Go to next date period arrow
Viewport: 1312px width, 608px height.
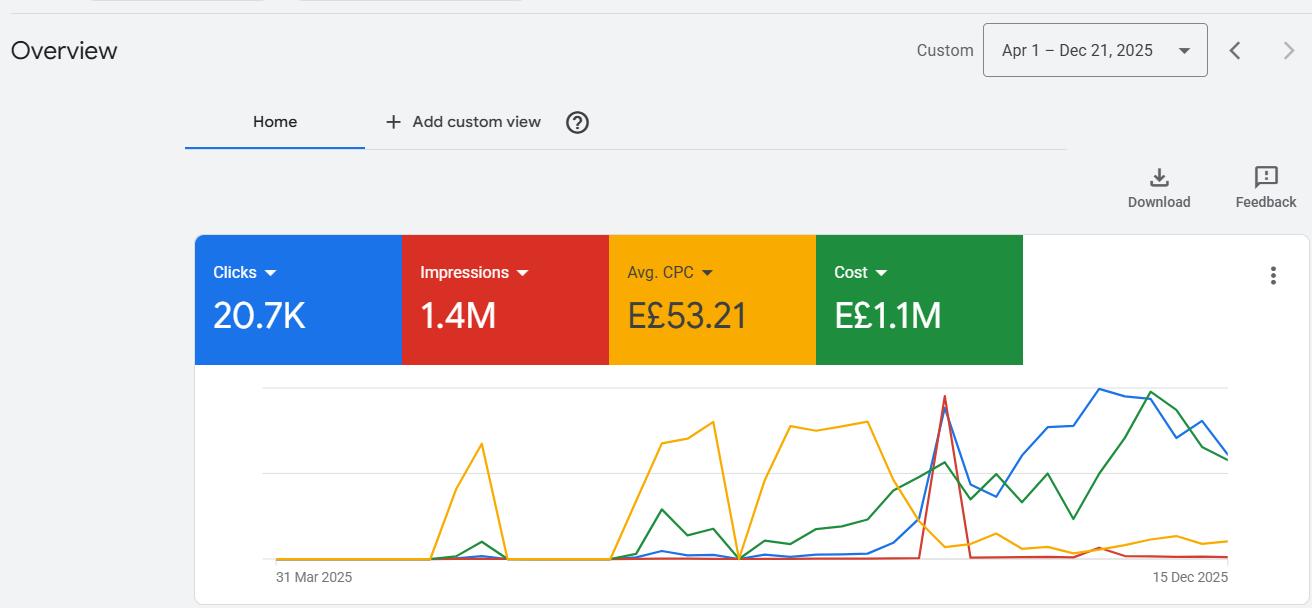(x=1289, y=50)
